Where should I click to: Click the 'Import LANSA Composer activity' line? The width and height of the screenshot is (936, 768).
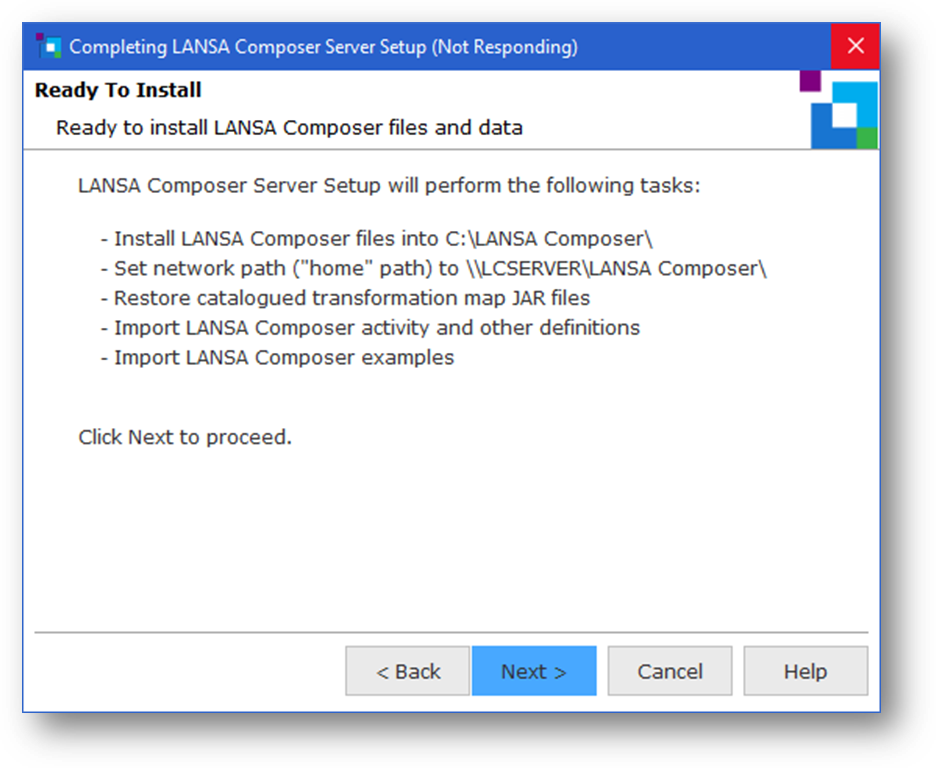370,328
